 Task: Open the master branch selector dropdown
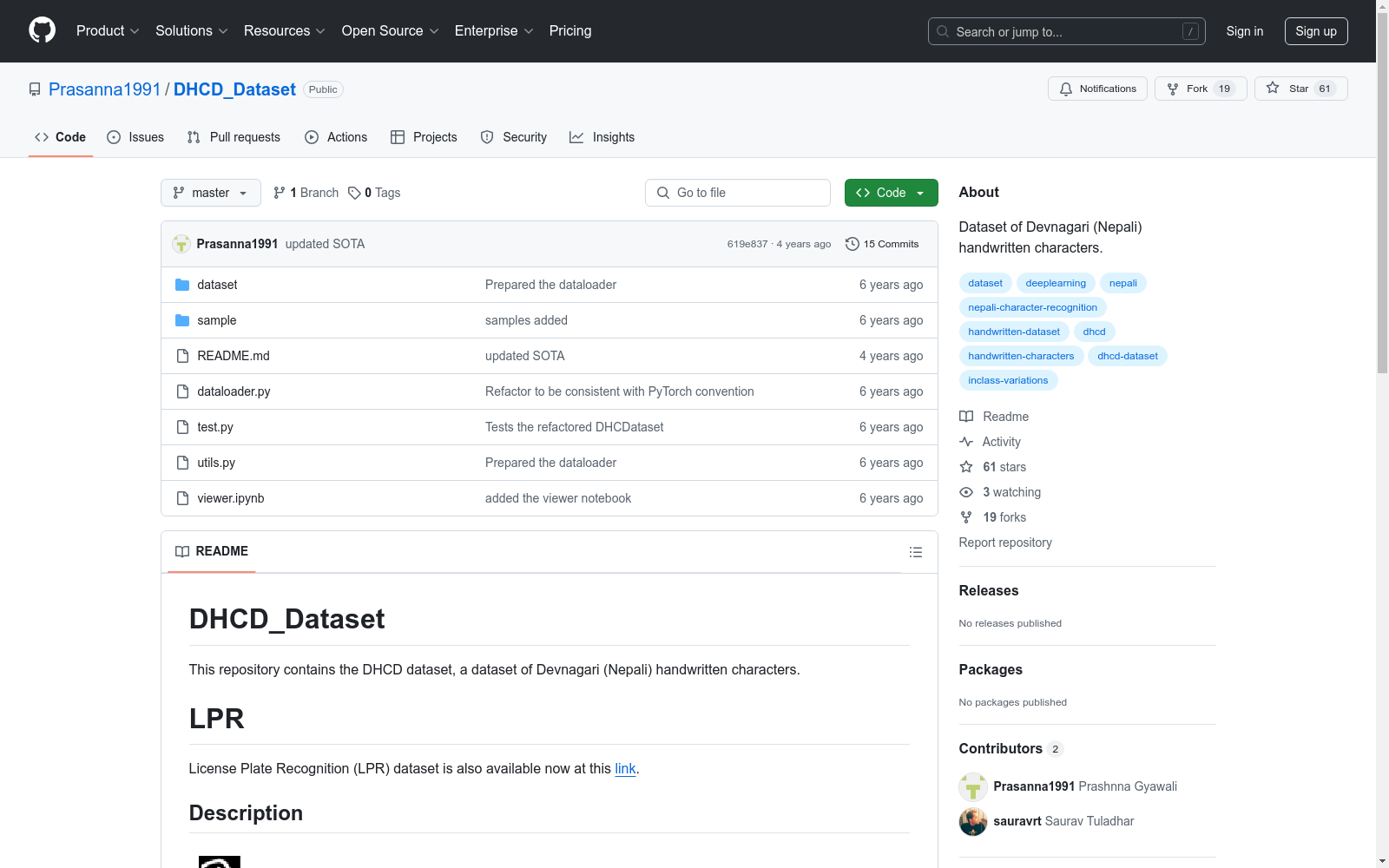tap(211, 193)
